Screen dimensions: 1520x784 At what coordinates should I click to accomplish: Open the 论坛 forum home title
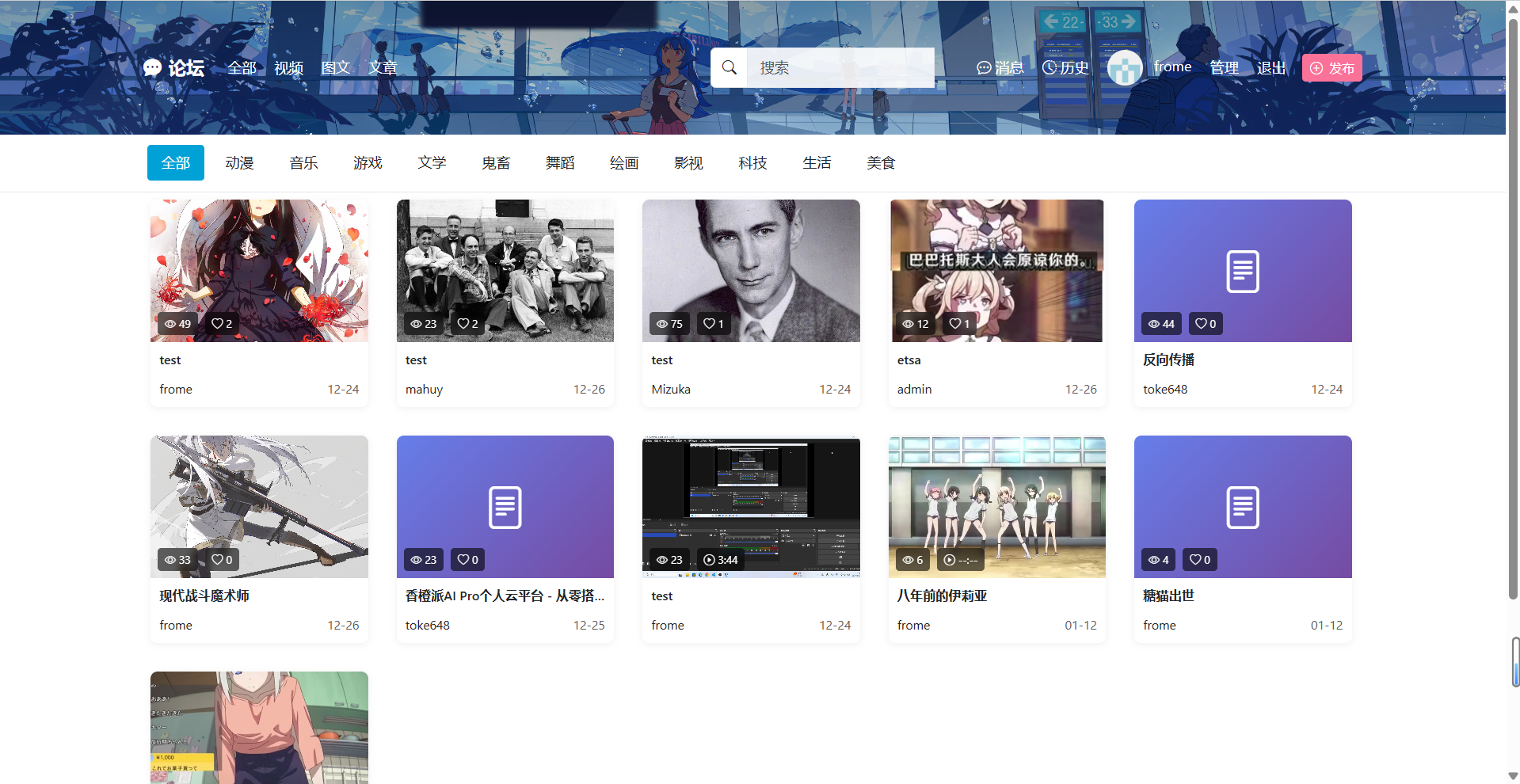186,68
